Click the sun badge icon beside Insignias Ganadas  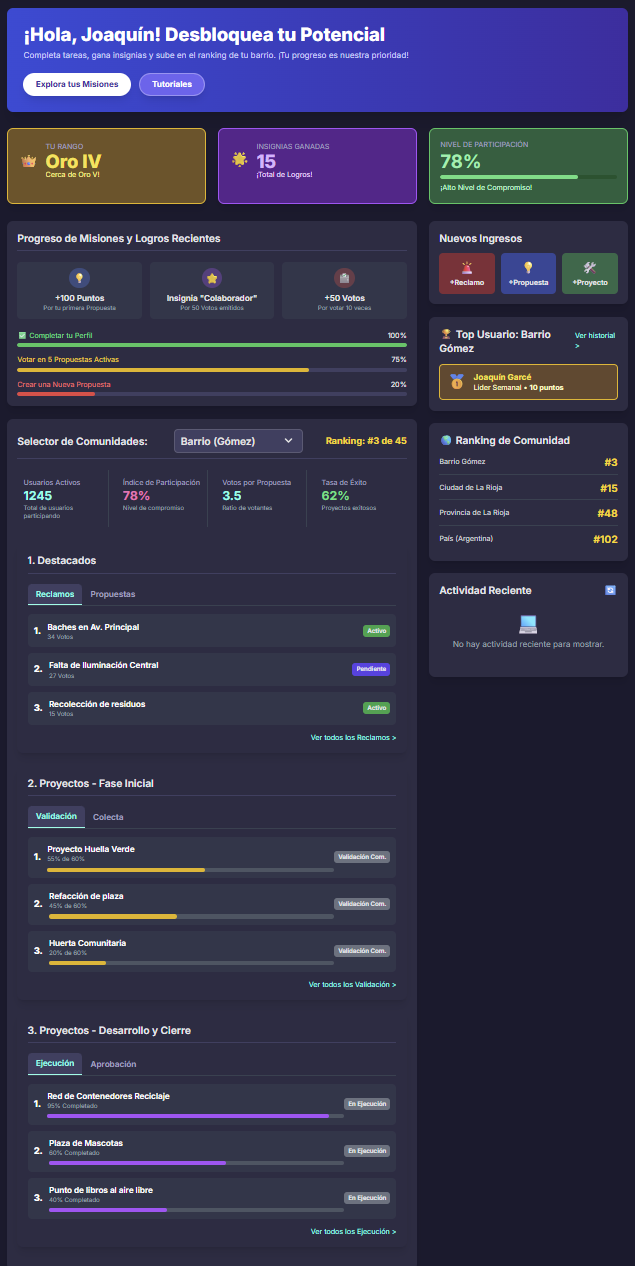click(x=239, y=159)
